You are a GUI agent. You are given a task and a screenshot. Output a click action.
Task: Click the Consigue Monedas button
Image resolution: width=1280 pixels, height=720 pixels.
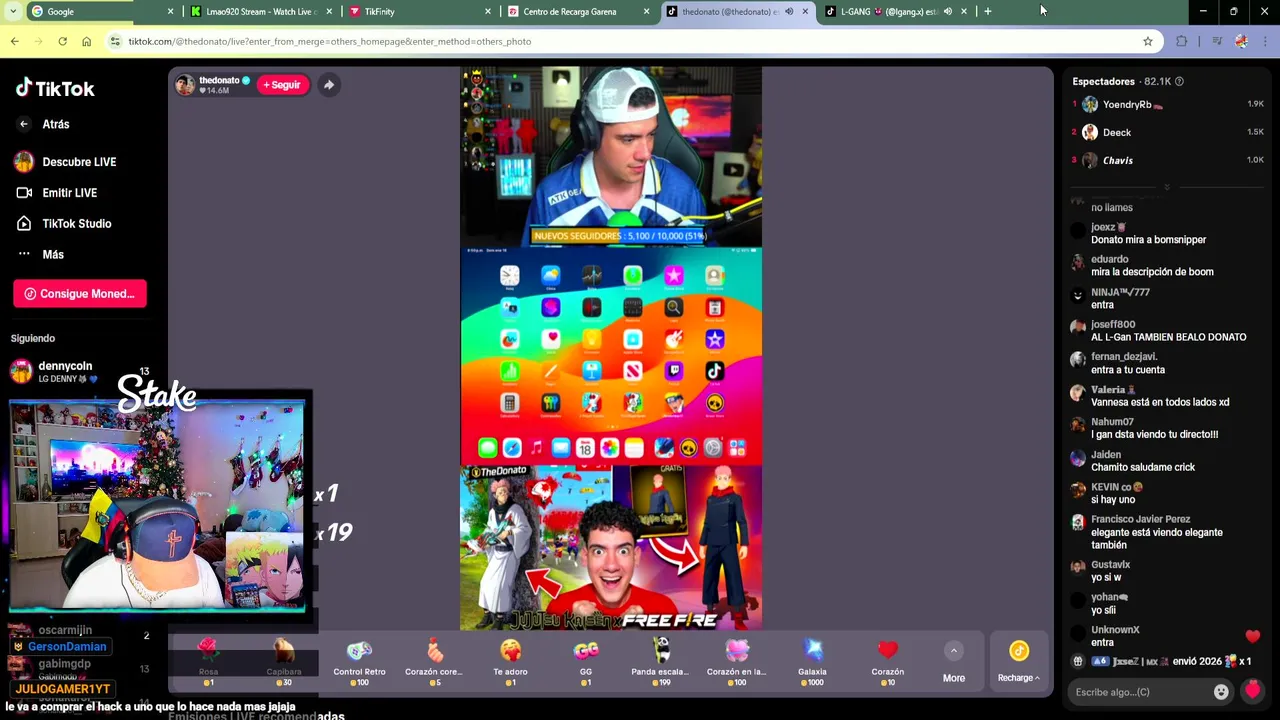(80, 294)
